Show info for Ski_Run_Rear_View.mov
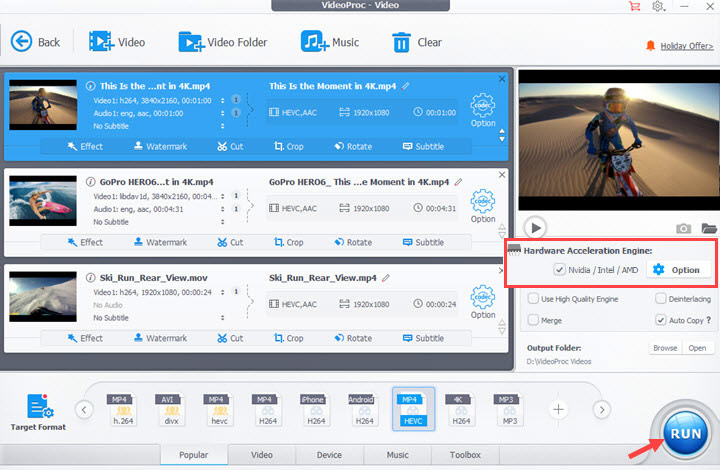This screenshot has height=470, width=720. 91,278
